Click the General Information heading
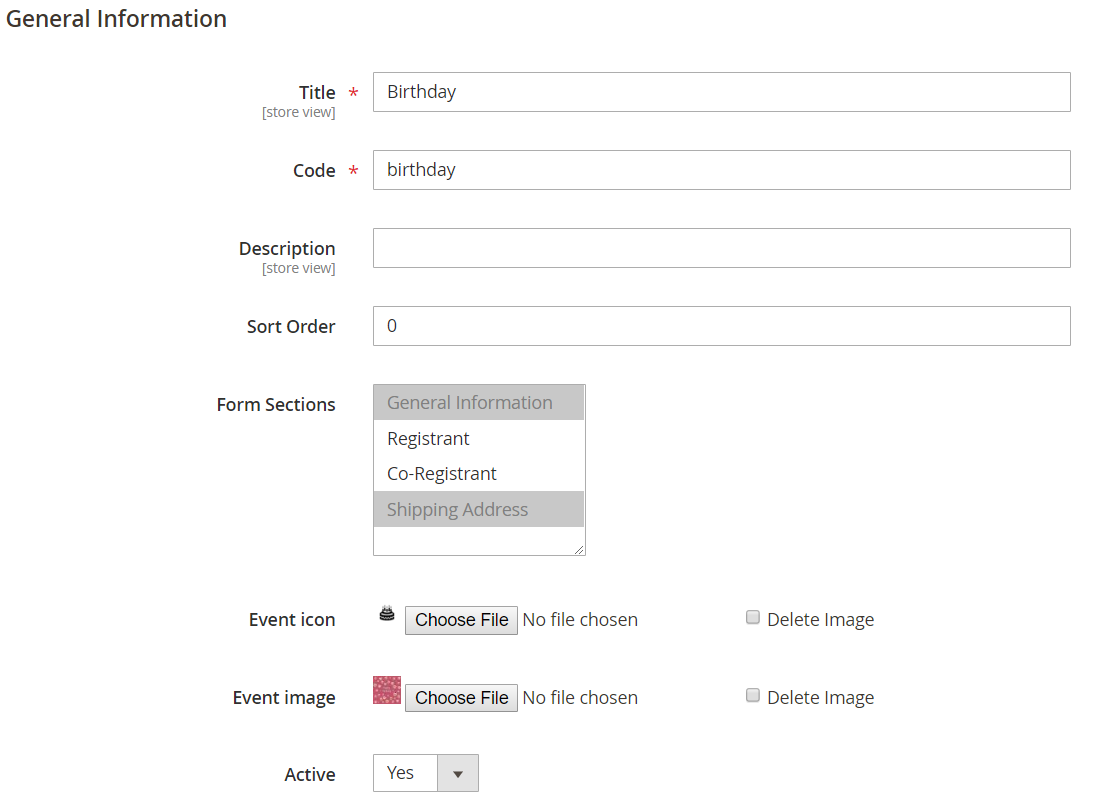This screenshot has width=1102, height=804. pos(116,19)
